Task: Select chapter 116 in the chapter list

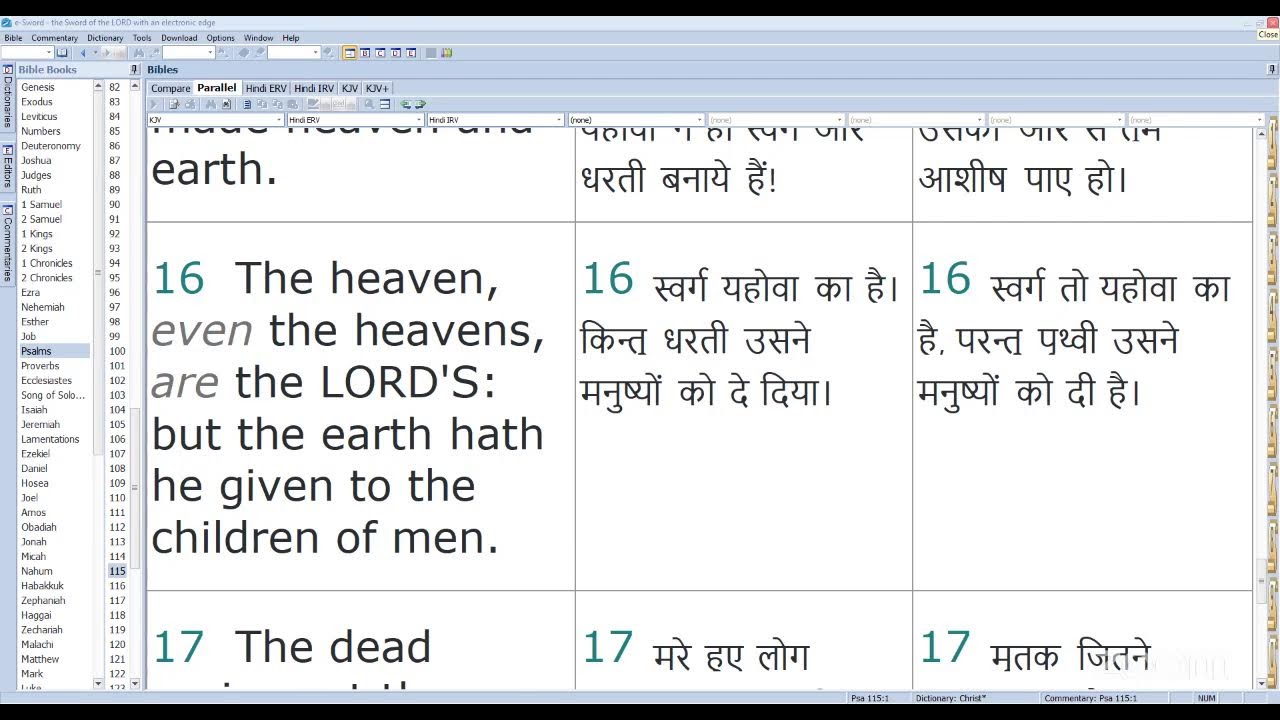Action: click(118, 586)
